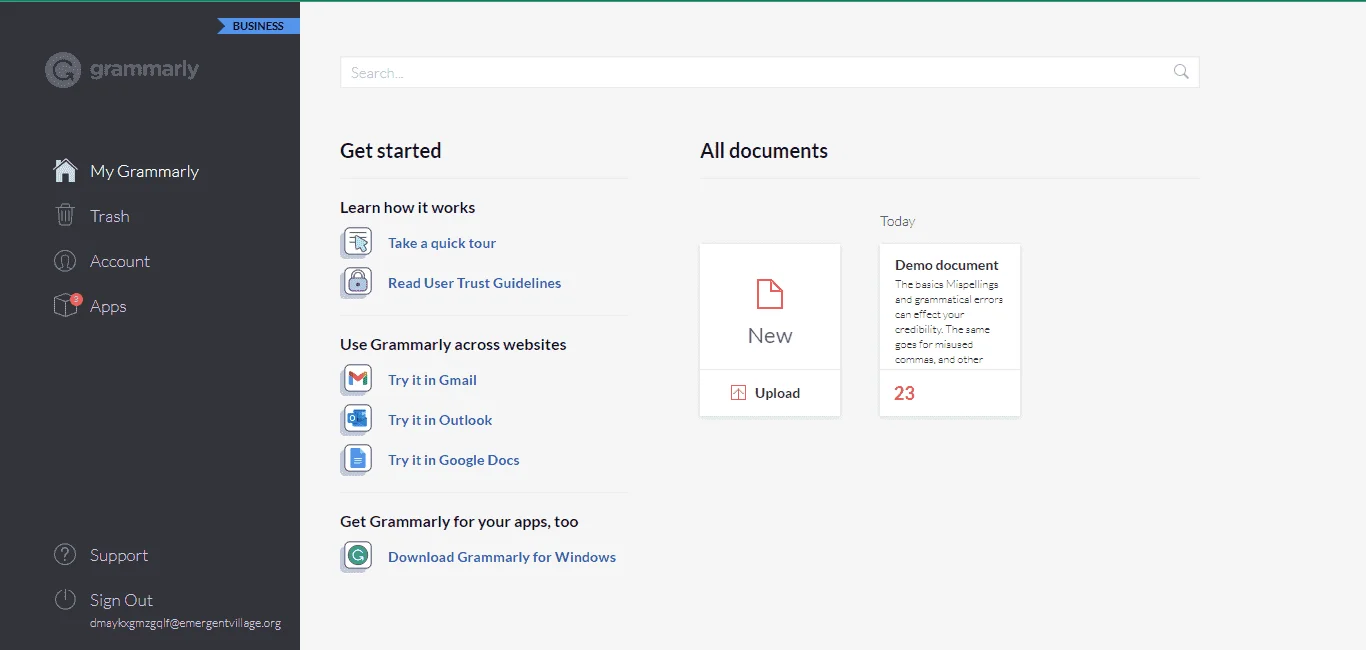This screenshot has height=650, width=1366.
Task: Click the Support question mark icon
Action: click(x=65, y=555)
